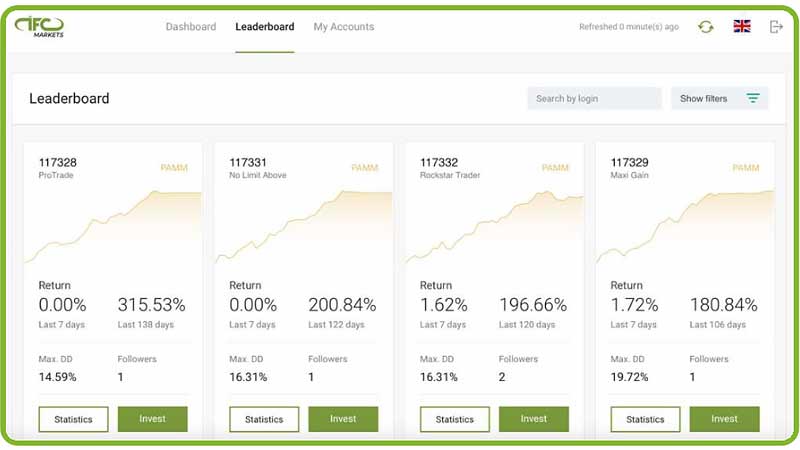Open Statistics for Rockstar Trader
This screenshot has width=800, height=450.
pyautogui.click(x=454, y=419)
